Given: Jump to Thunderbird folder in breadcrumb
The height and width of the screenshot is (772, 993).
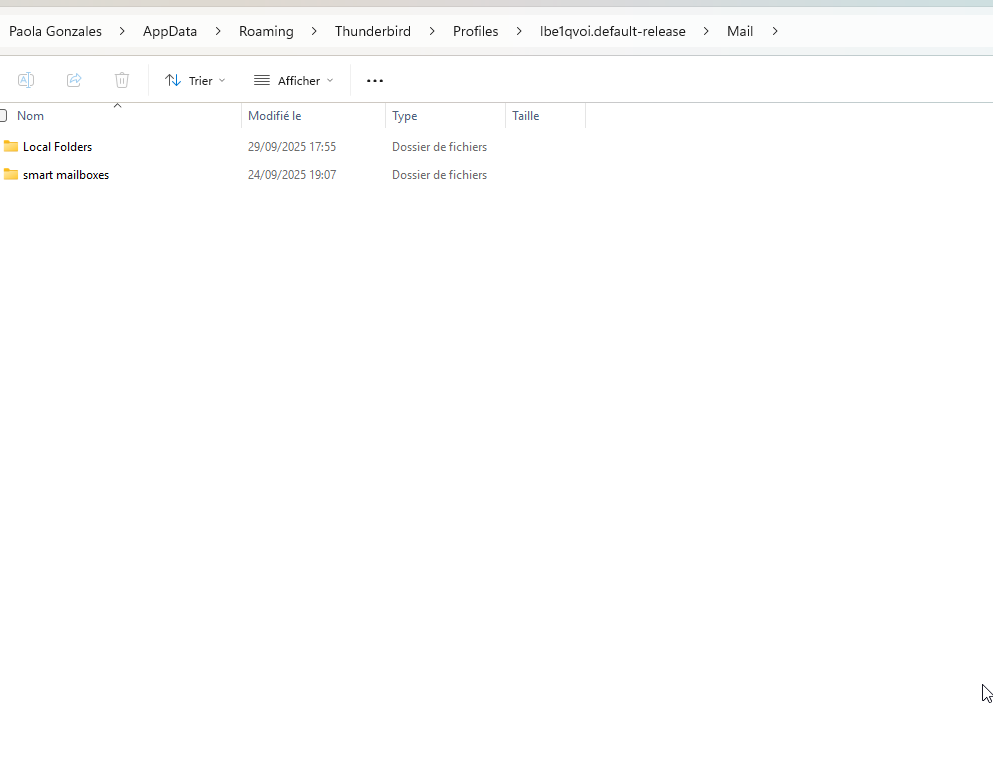Looking at the screenshot, I should point(372,31).
